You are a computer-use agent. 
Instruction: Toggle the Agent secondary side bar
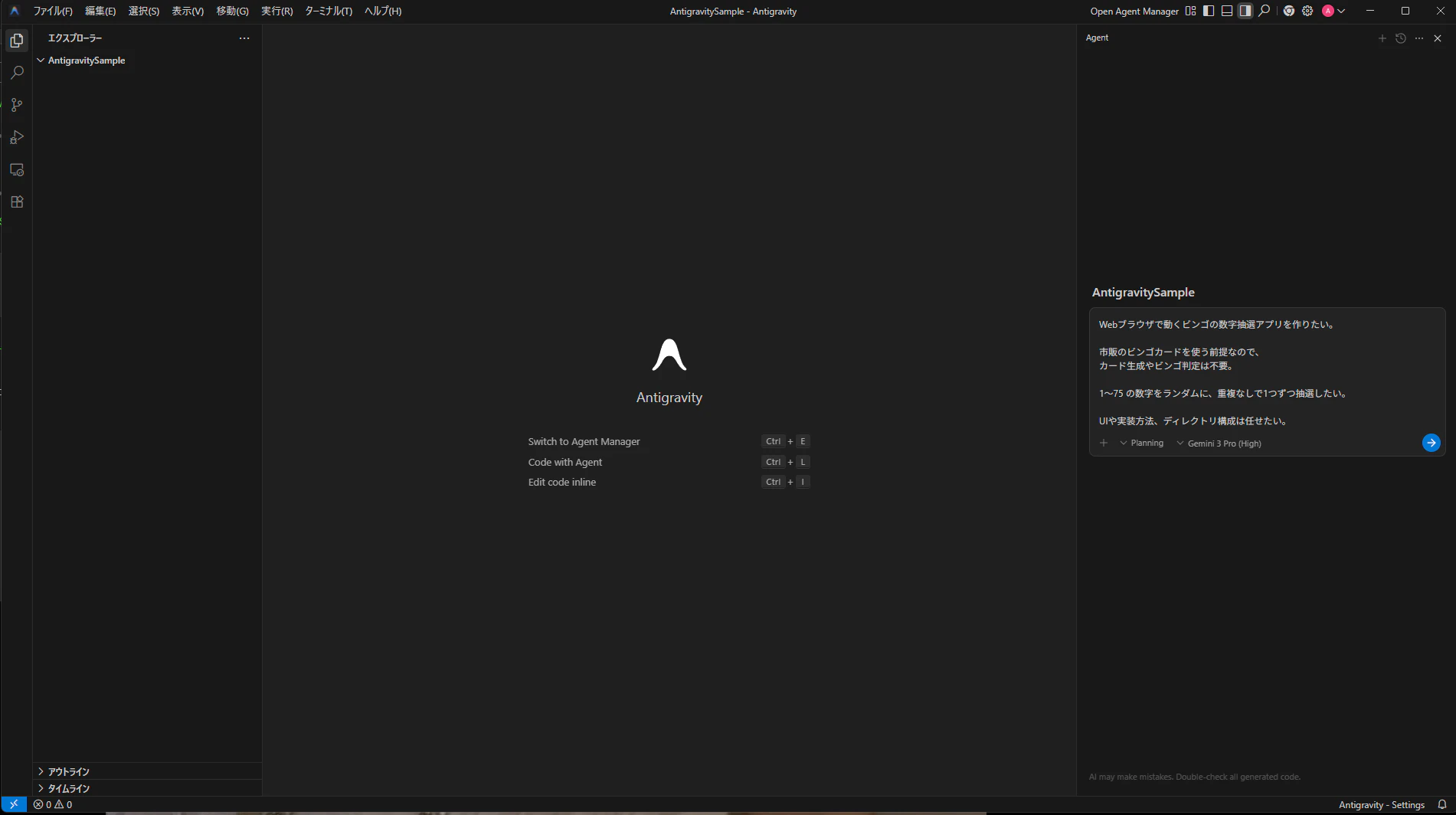click(1245, 11)
